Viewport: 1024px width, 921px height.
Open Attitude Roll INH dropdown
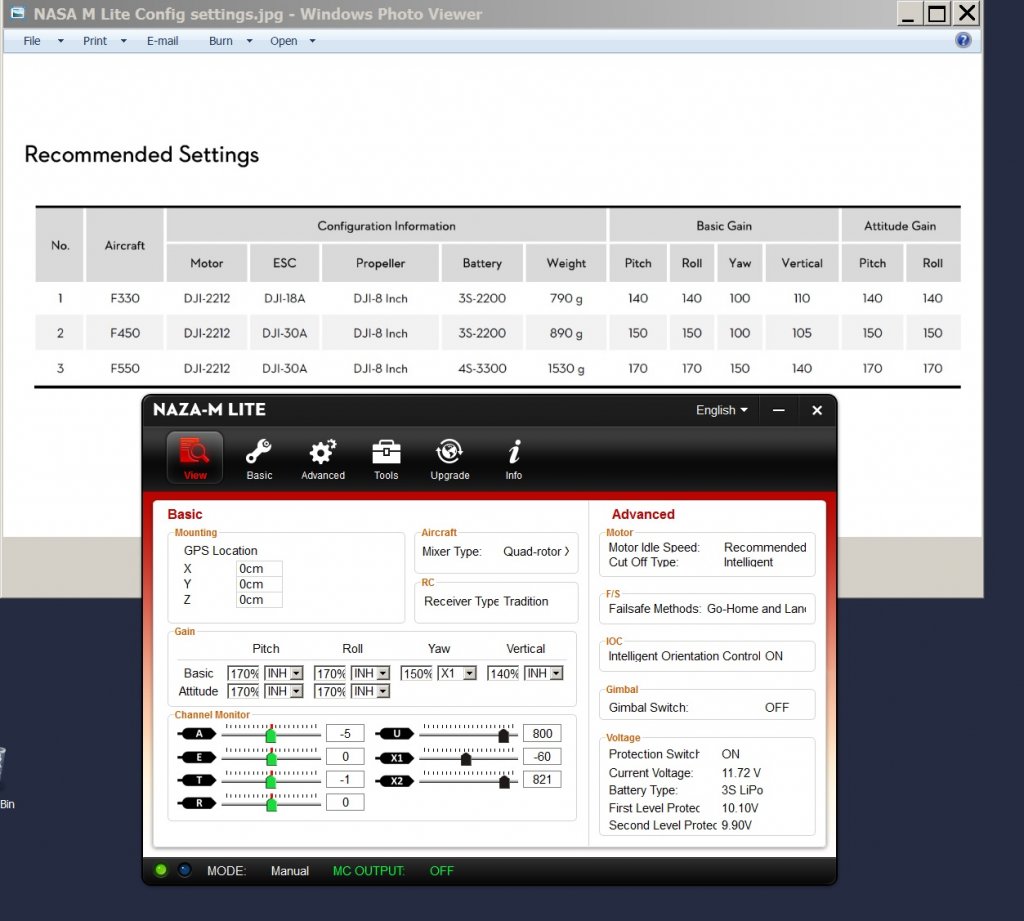(x=370, y=691)
